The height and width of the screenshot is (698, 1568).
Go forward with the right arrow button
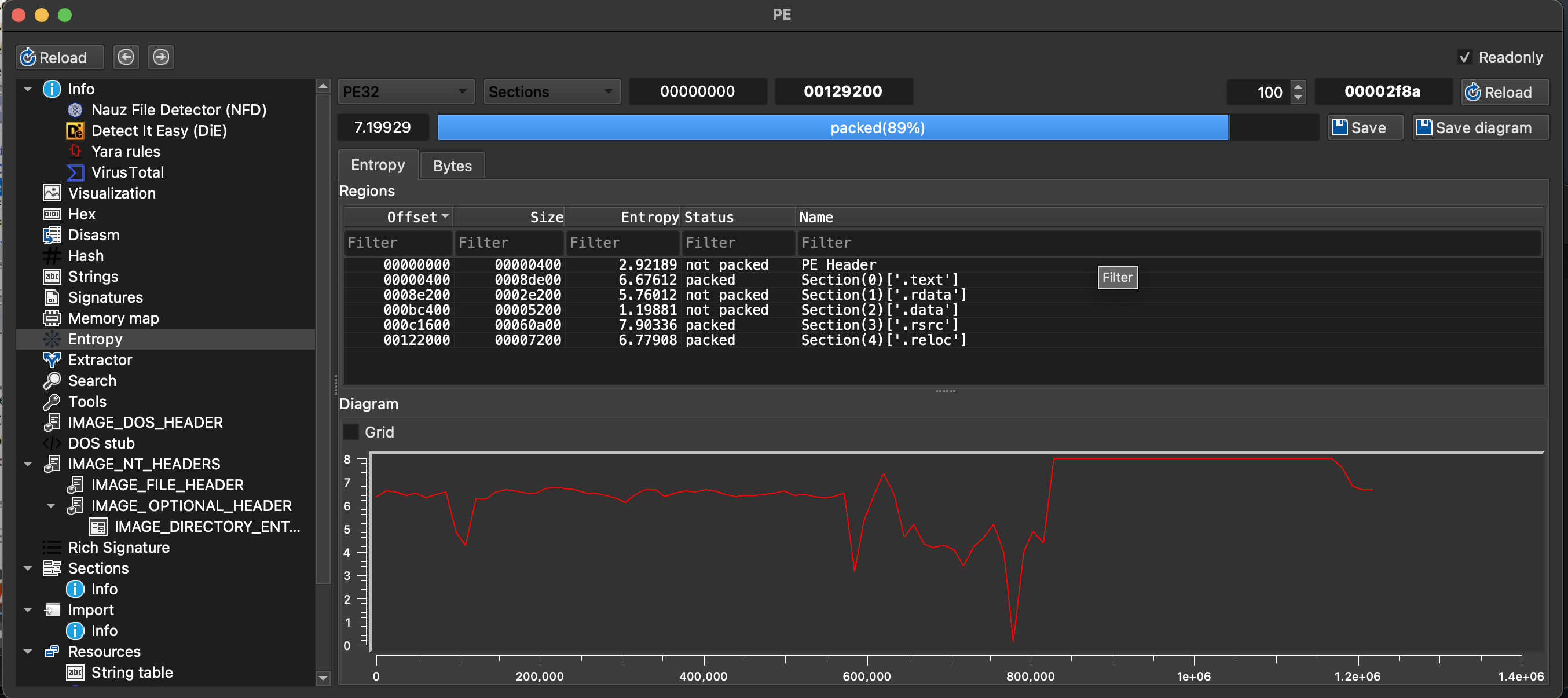[x=161, y=57]
